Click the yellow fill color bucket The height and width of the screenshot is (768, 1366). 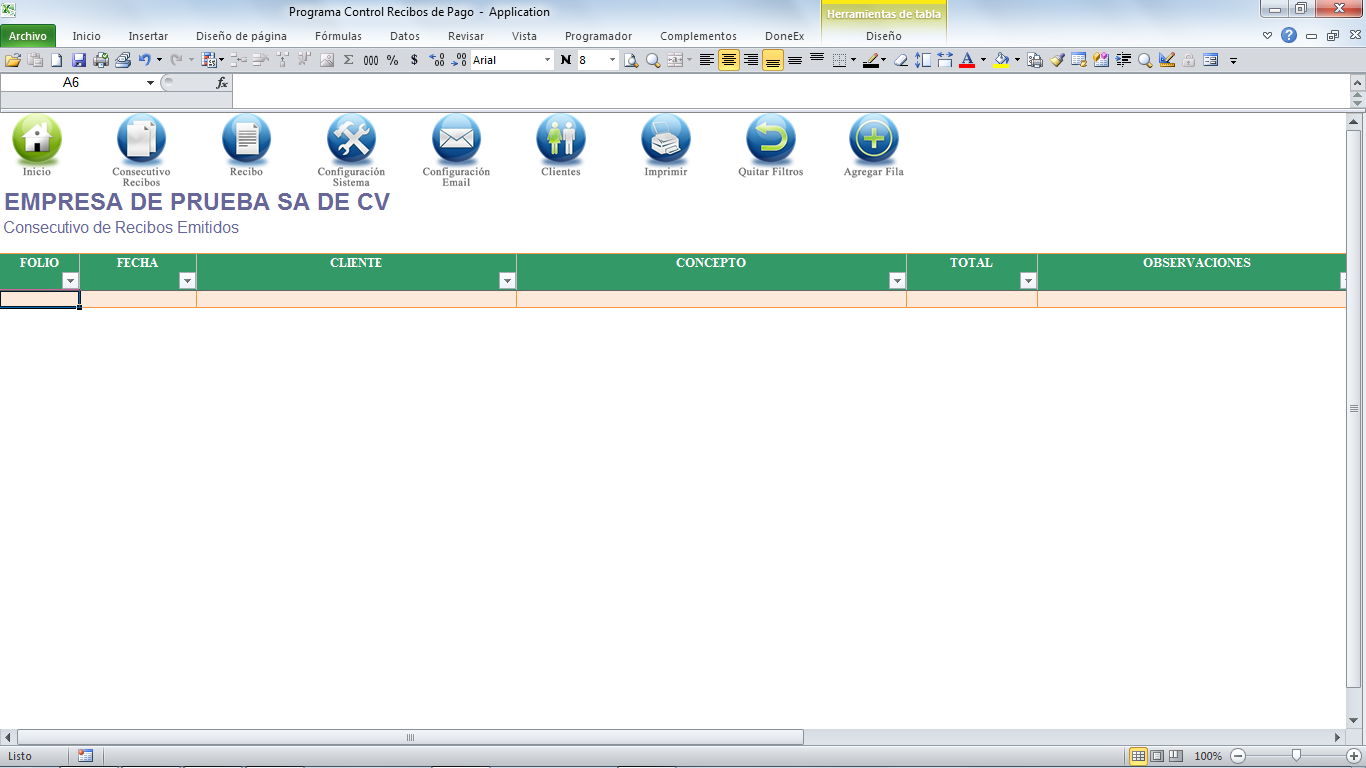pyautogui.click(x=1001, y=60)
